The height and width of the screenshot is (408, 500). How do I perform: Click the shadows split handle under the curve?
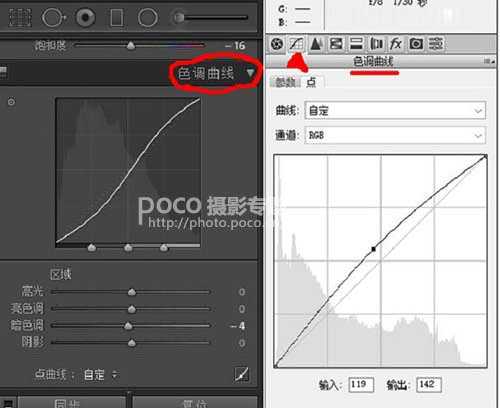[x=92, y=247]
